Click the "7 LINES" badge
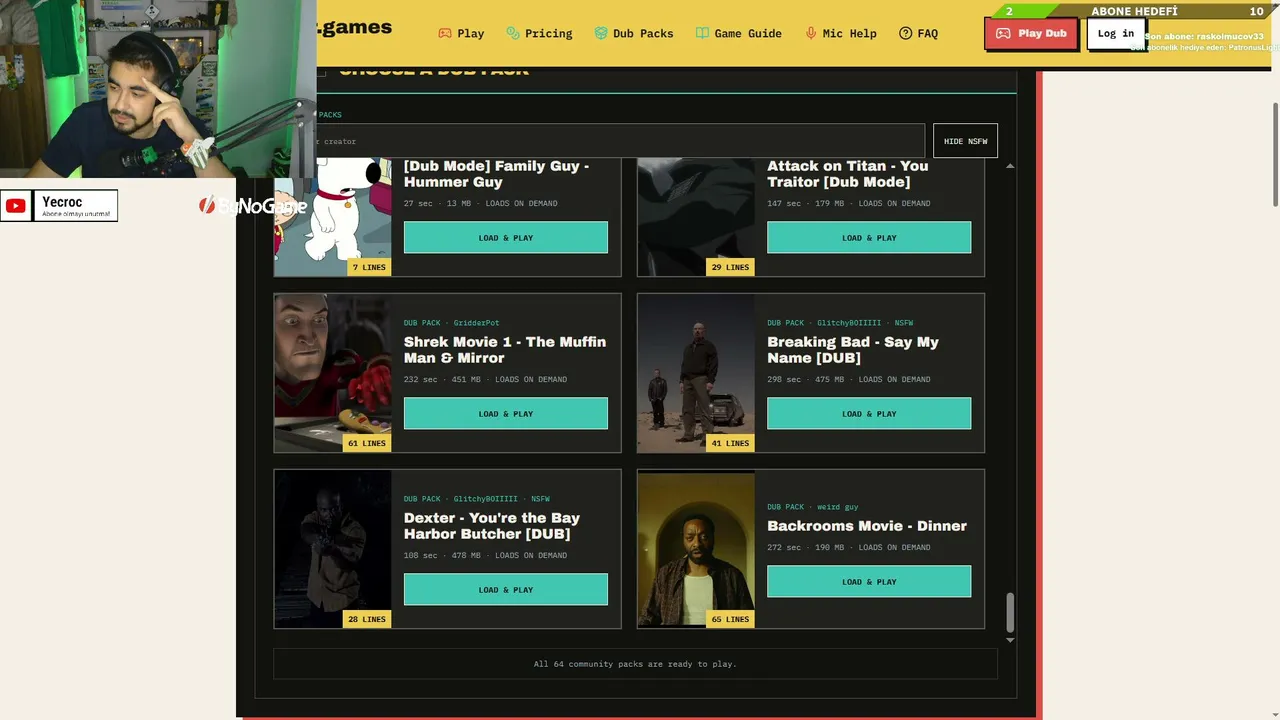 point(369,267)
